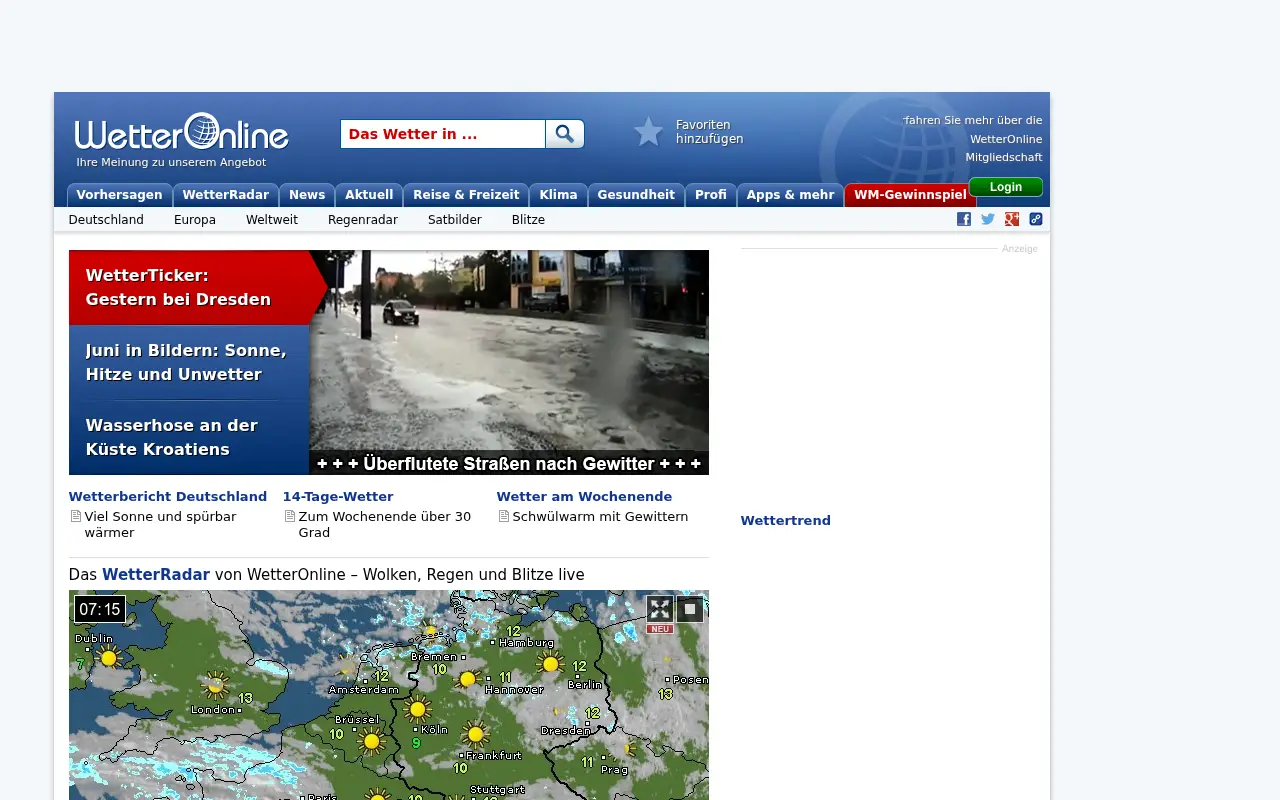The width and height of the screenshot is (1280, 800).
Task: Share via the Twitter bird icon
Action: pyautogui.click(x=988, y=219)
